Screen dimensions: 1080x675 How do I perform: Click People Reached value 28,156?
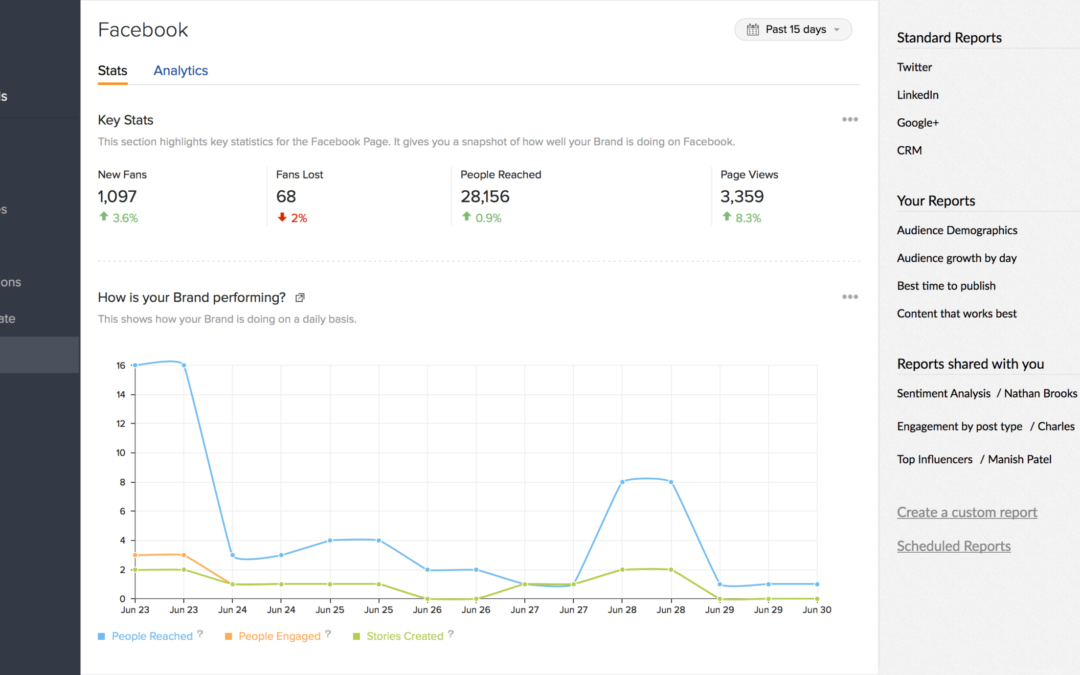pos(485,197)
